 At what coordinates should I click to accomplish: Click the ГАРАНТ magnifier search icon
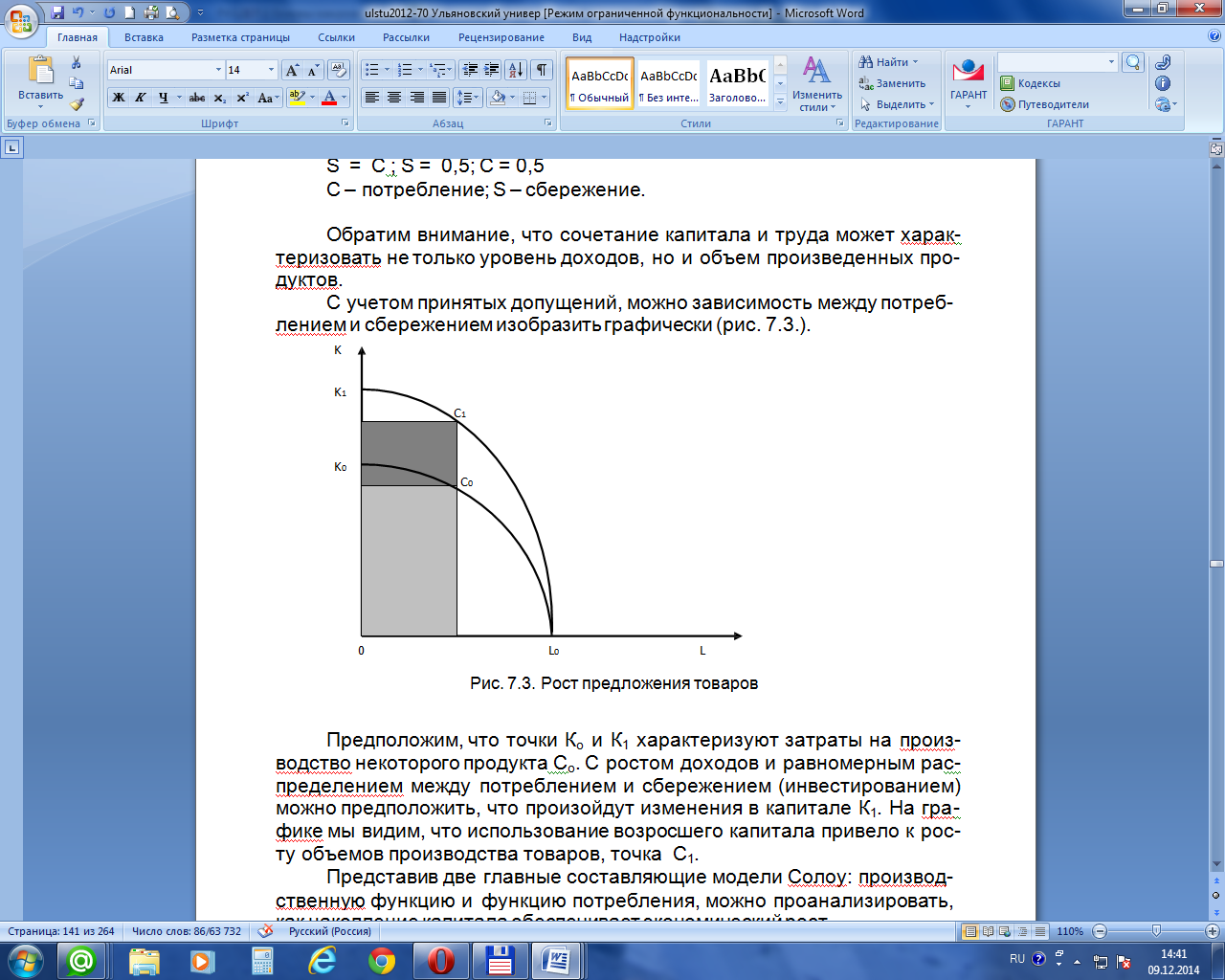point(1133,62)
